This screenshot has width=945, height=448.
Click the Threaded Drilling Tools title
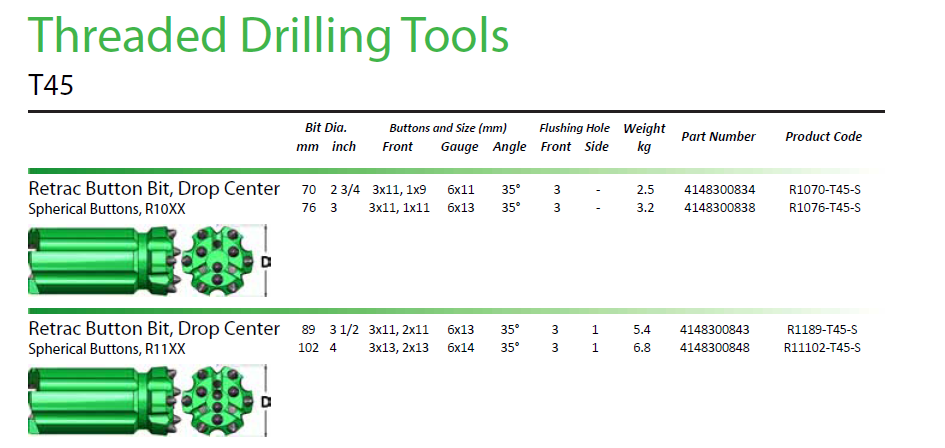click(268, 37)
